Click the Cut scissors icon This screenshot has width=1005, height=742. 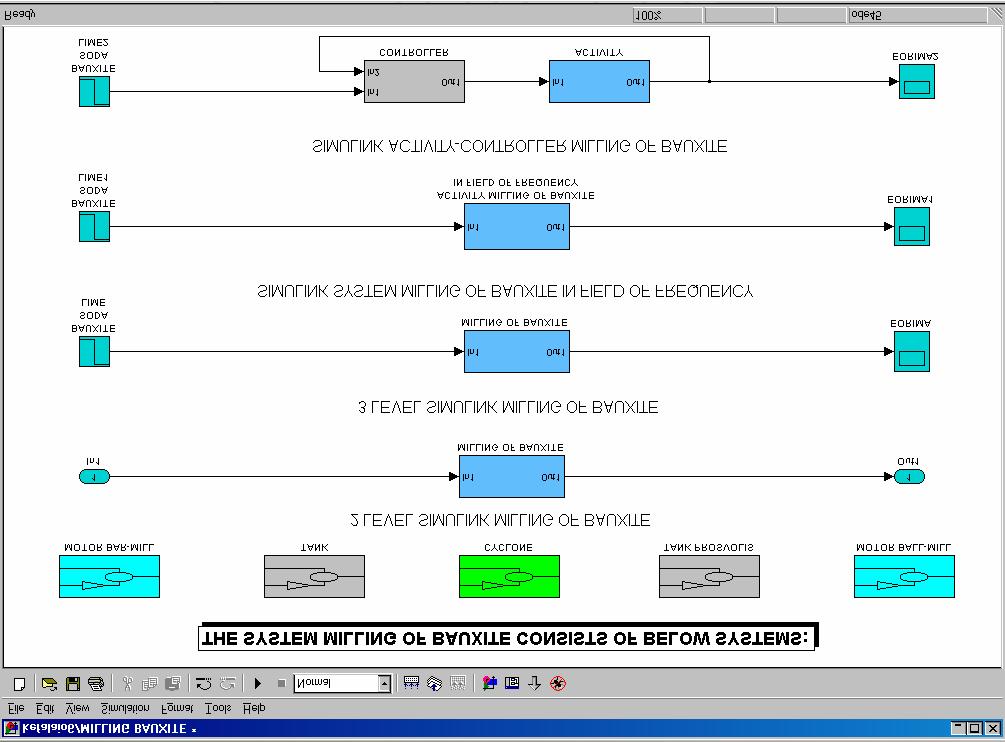[x=127, y=684]
